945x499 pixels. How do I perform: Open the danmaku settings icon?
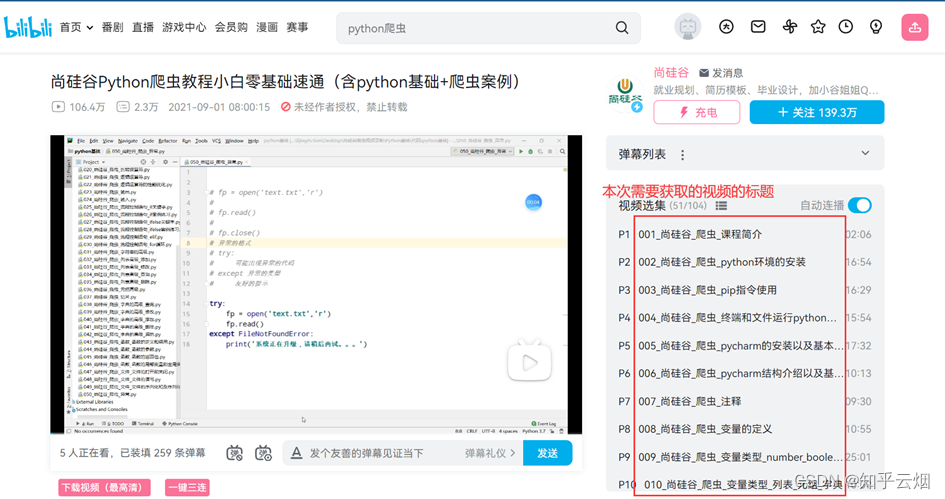click(263, 453)
